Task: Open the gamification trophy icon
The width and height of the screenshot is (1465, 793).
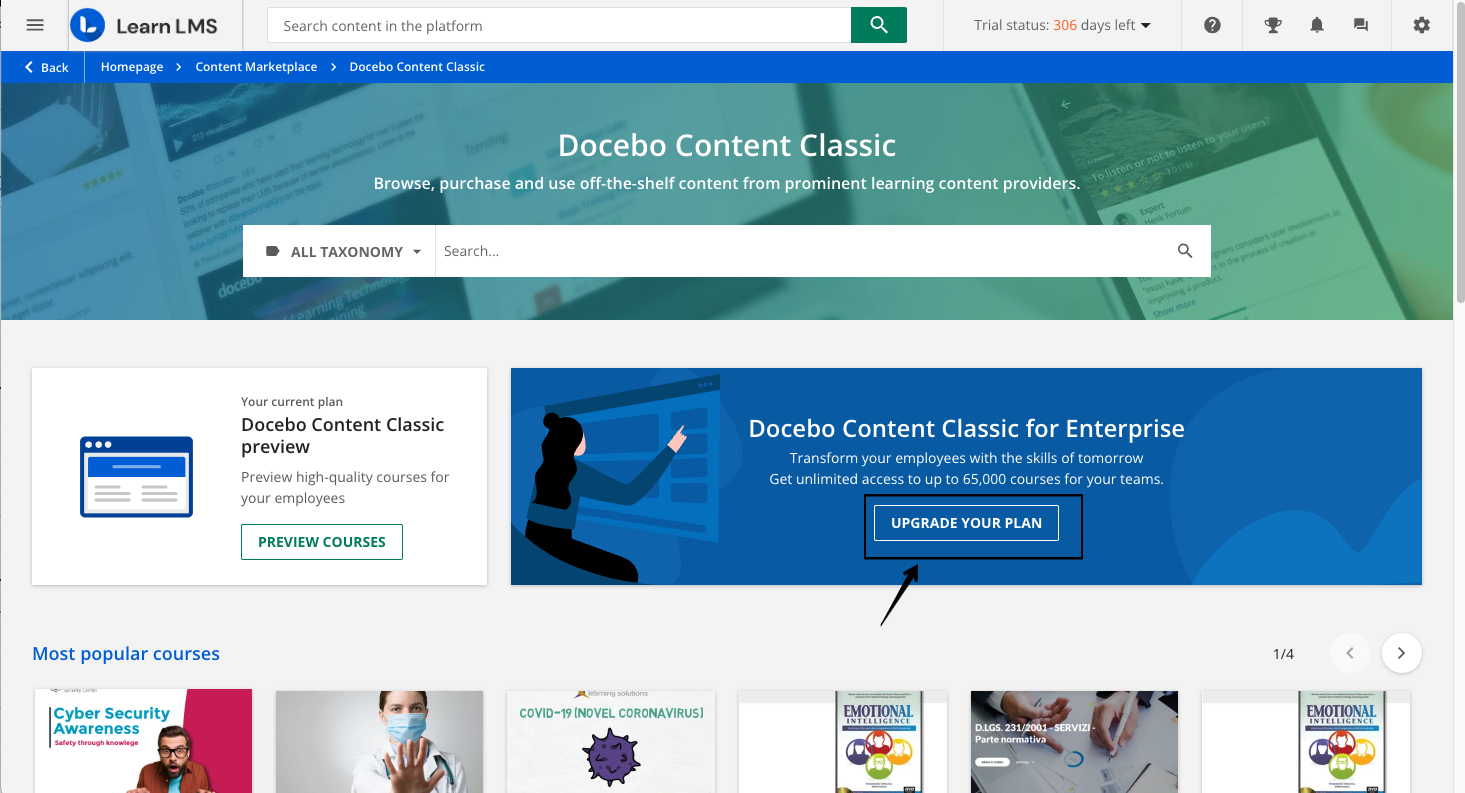Action: [x=1272, y=24]
